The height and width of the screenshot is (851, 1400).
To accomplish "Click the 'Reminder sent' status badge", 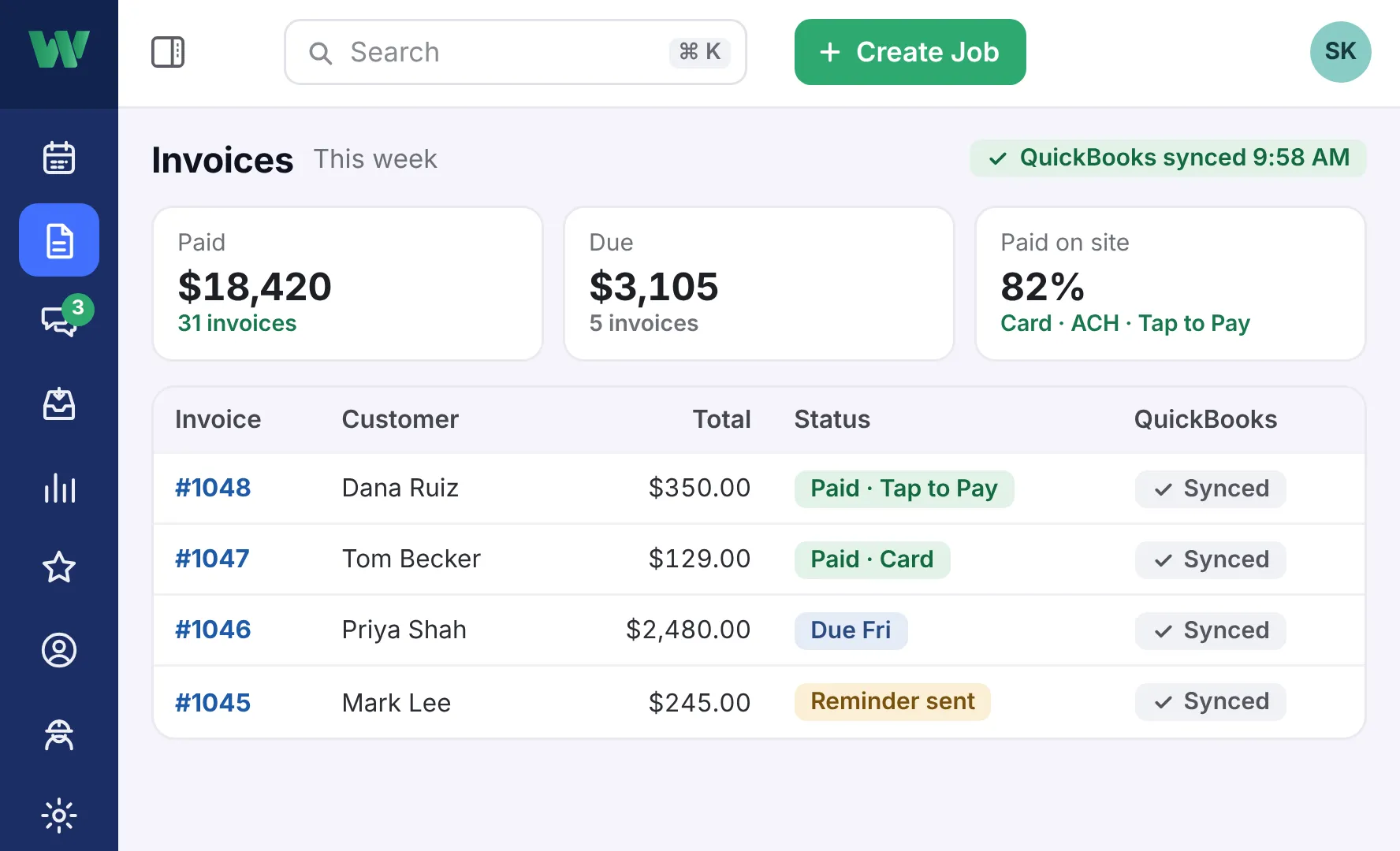I will click(892, 701).
